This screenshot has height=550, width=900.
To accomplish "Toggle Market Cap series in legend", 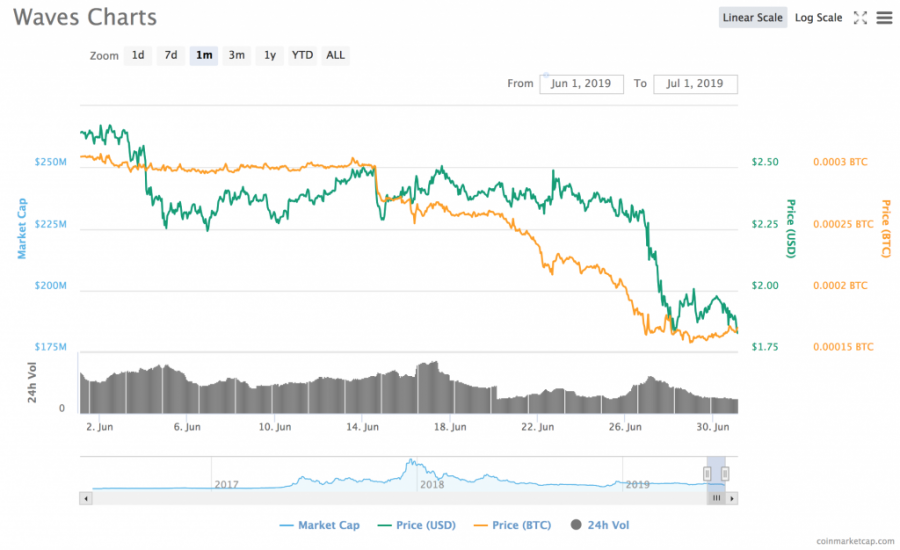I will pos(319,525).
